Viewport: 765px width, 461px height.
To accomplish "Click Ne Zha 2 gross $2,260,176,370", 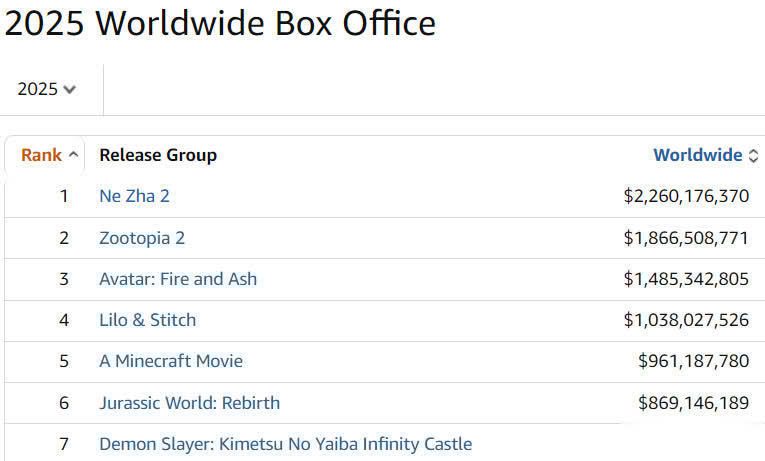I will pos(686,196).
